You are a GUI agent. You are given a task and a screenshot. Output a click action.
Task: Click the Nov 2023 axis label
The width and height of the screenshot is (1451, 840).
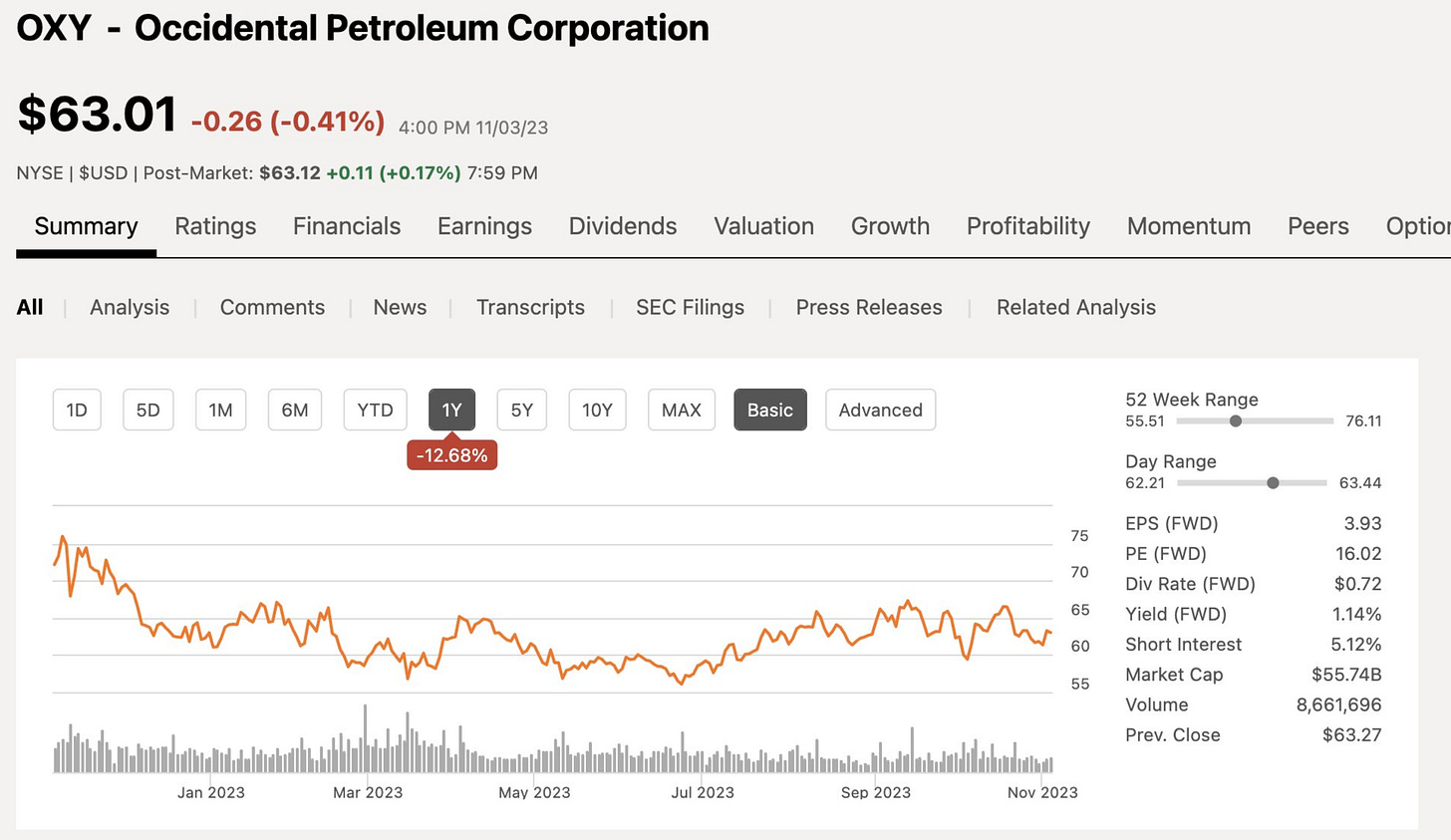(x=1042, y=792)
